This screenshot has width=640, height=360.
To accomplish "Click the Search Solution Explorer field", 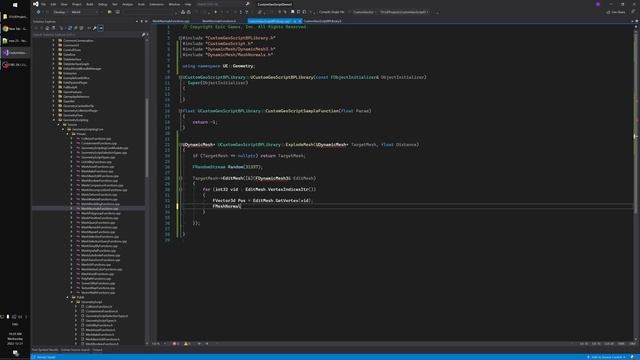I will pyautogui.click(x=87, y=35).
